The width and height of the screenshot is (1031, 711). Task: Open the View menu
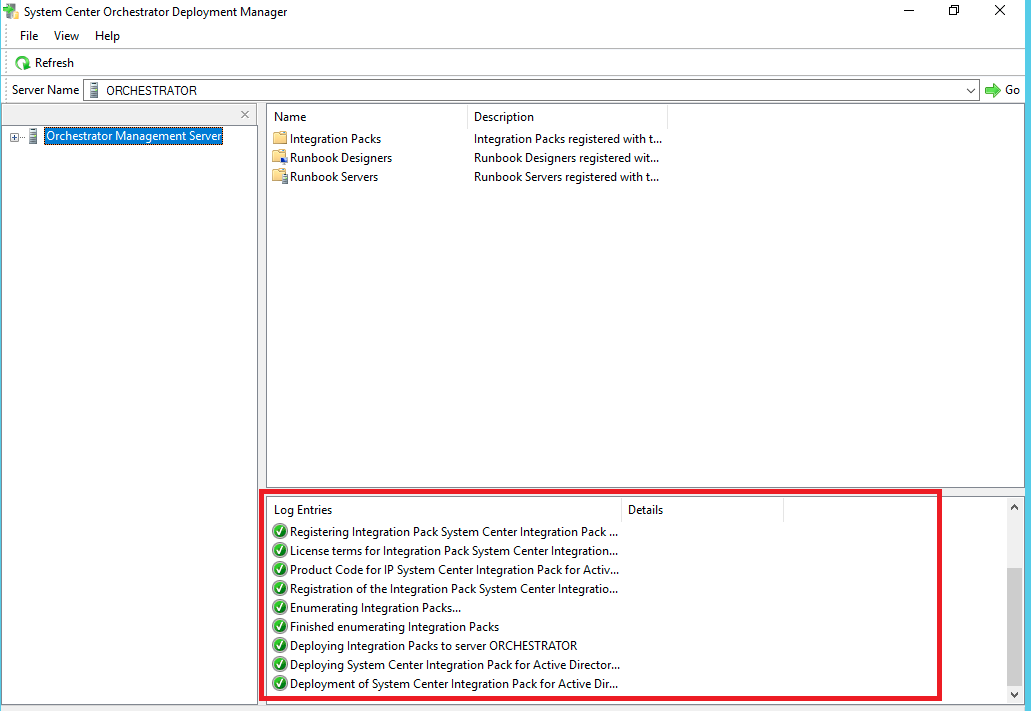point(67,36)
